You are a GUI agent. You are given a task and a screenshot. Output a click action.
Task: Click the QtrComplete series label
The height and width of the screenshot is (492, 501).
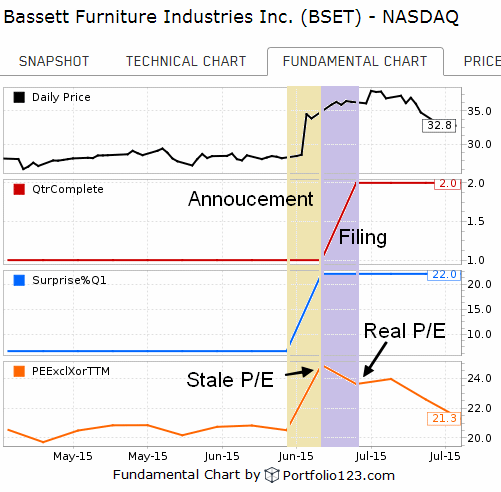[x=68, y=189]
